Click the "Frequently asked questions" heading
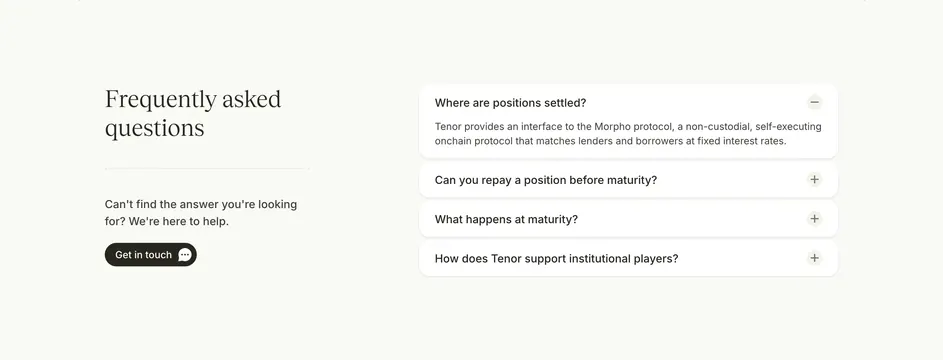Screen dimensions: 943x360 193,114
